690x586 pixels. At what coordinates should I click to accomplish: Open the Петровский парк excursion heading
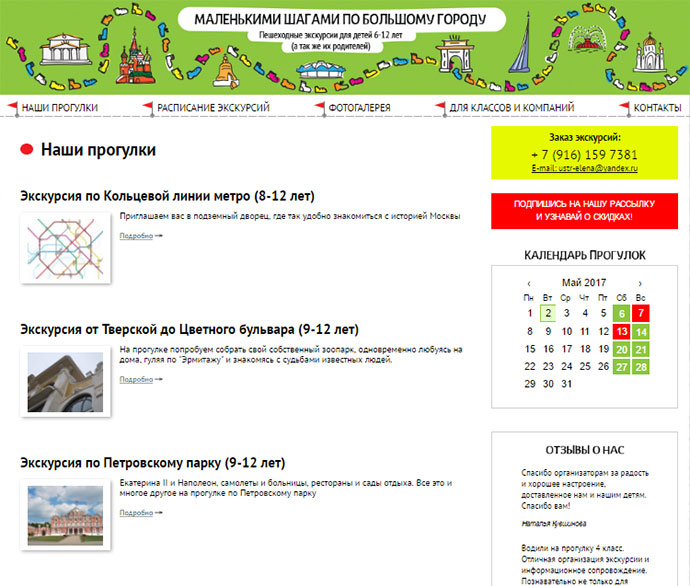click(153, 463)
